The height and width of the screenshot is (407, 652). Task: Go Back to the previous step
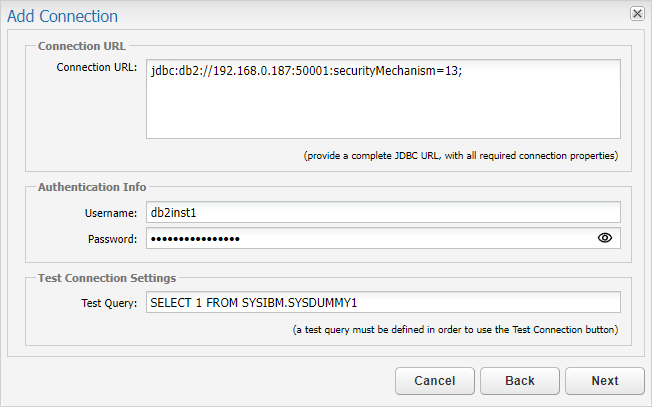click(520, 381)
